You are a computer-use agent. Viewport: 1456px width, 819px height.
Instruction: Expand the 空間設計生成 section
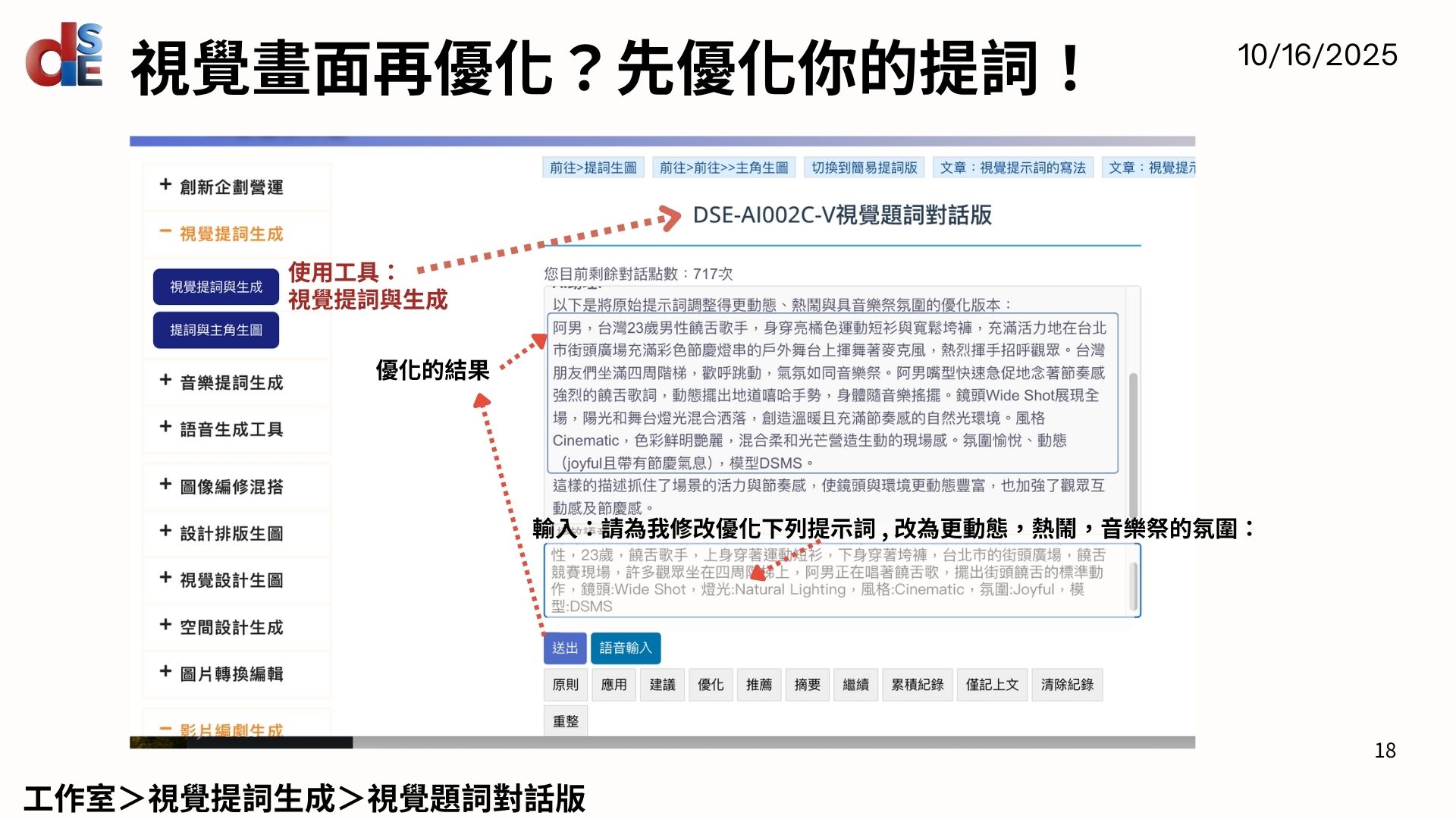point(231,628)
